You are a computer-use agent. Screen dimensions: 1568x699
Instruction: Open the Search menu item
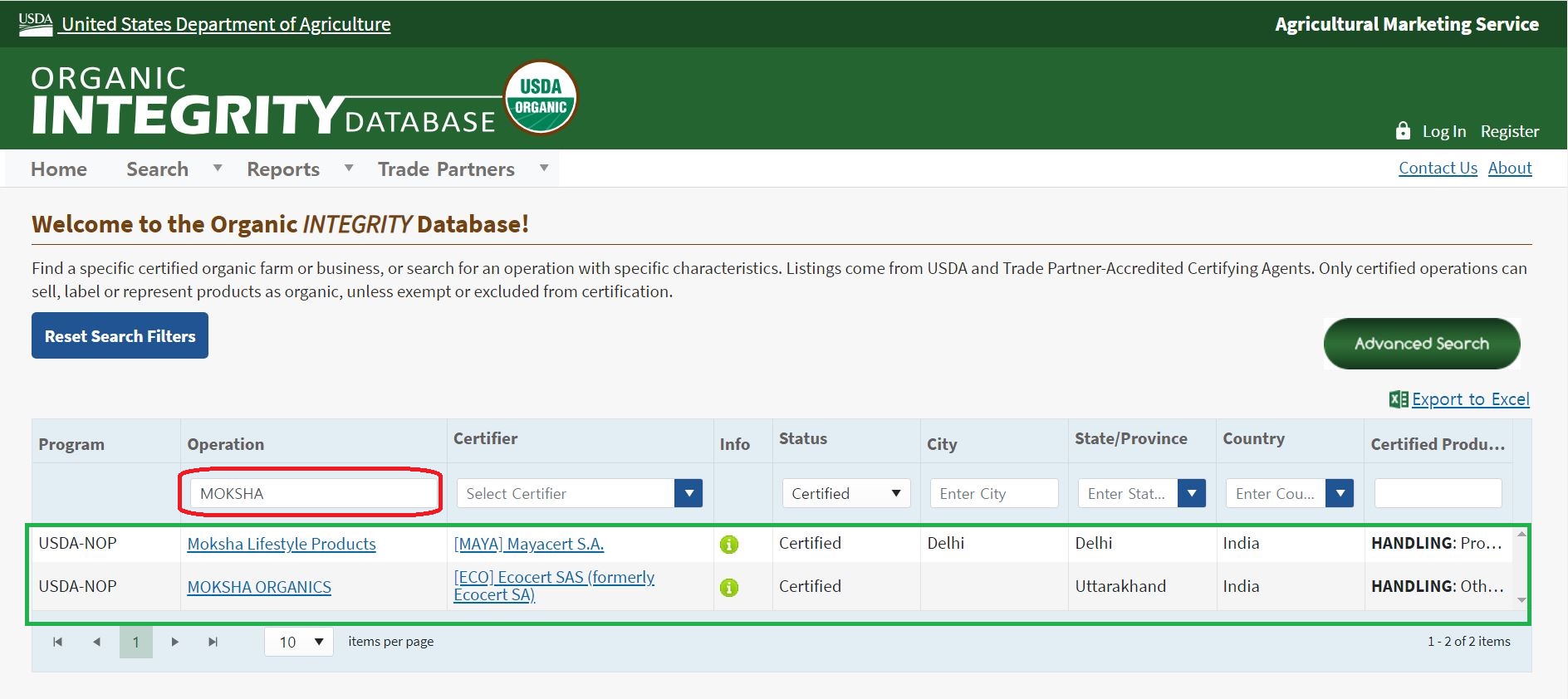157,169
